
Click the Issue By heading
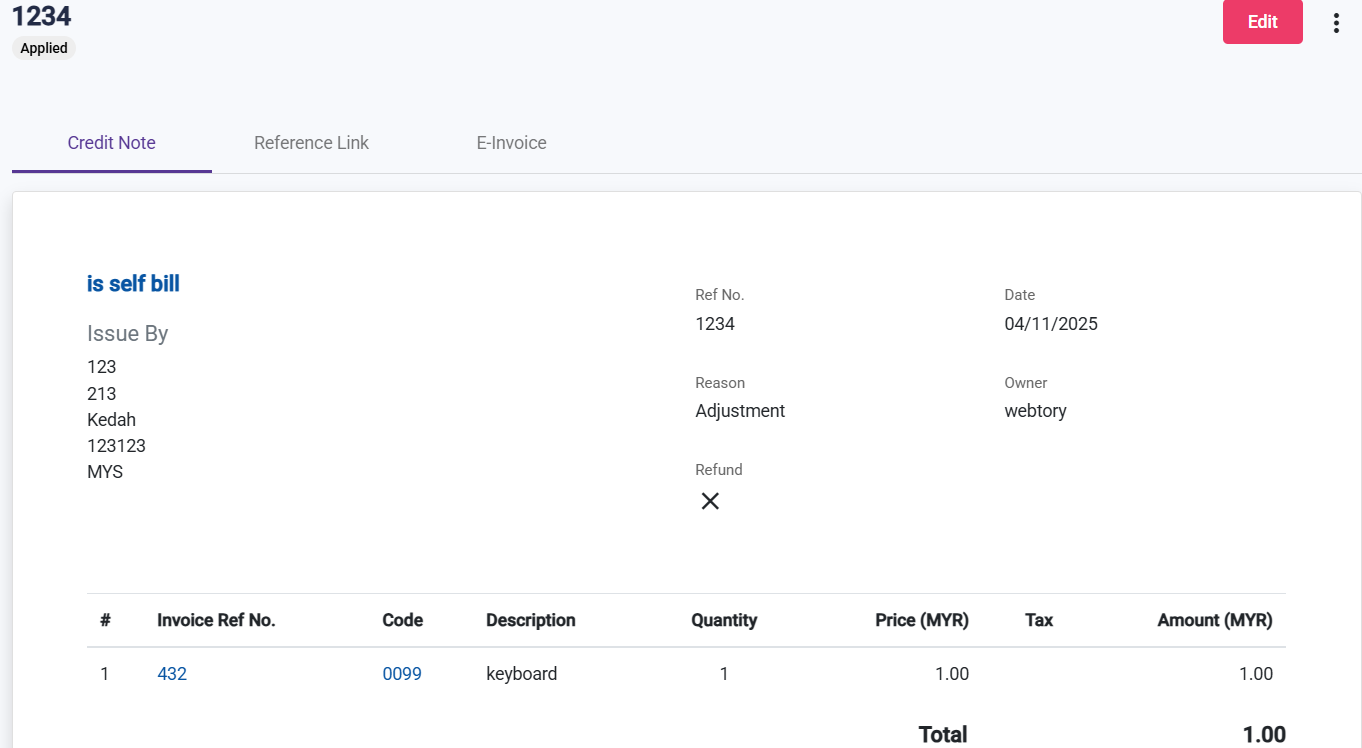click(x=128, y=334)
